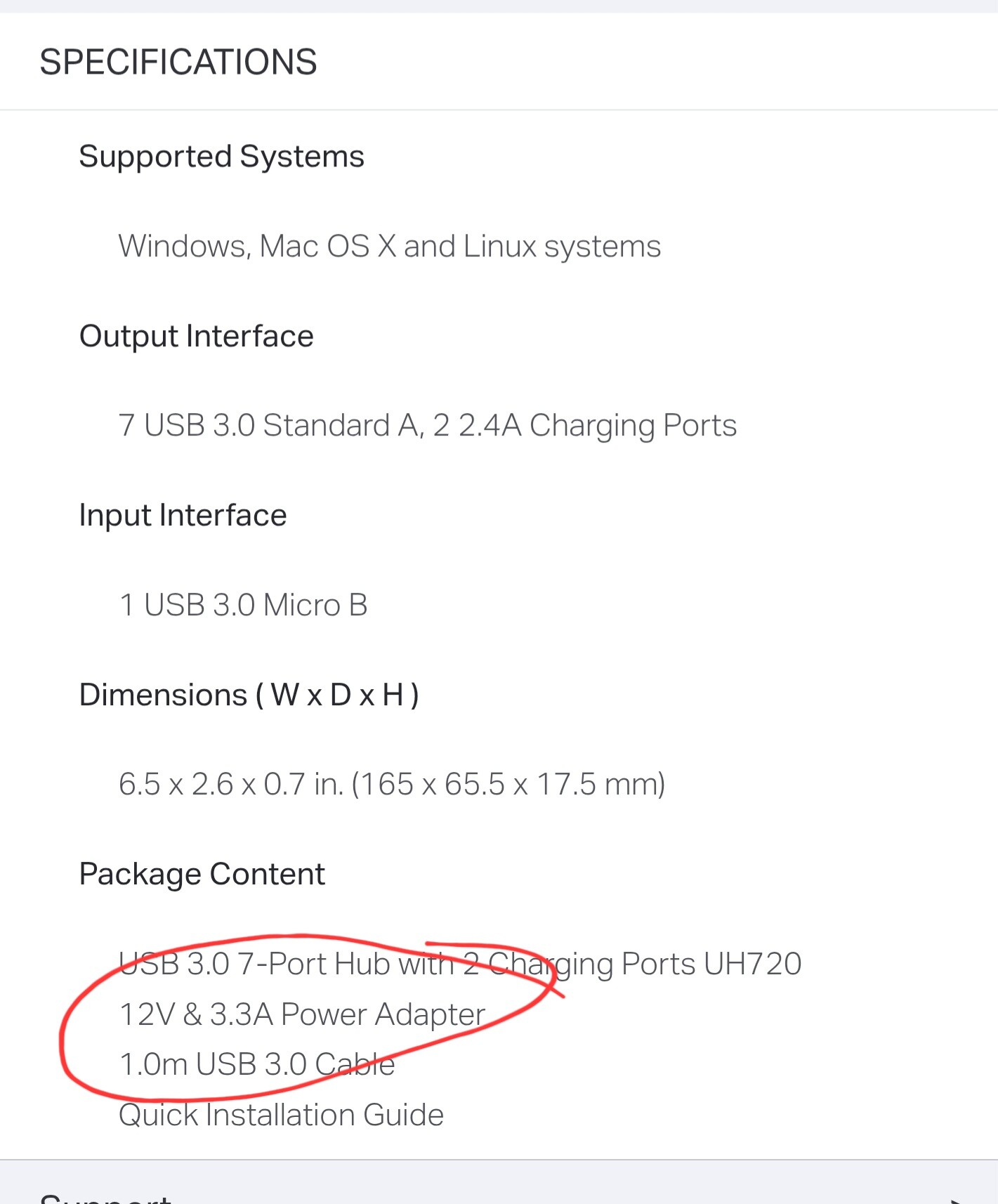
Task: Open the partially visible Support section
Action: pos(105,1197)
